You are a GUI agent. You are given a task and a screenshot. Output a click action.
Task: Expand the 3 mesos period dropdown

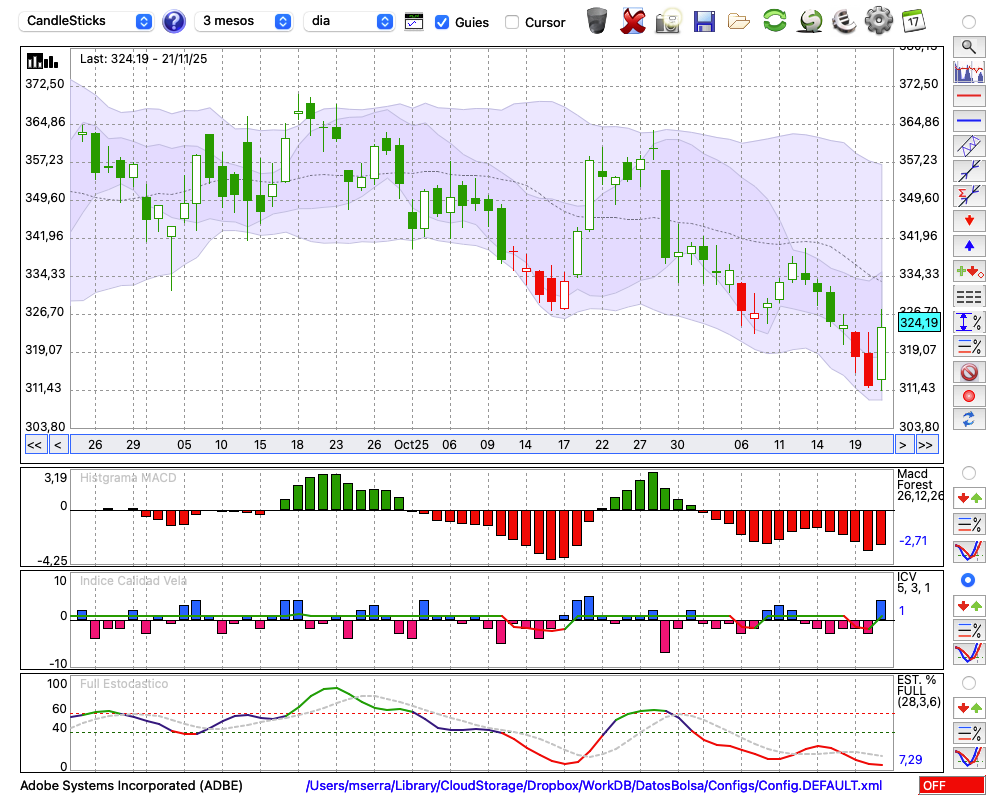(x=244, y=21)
